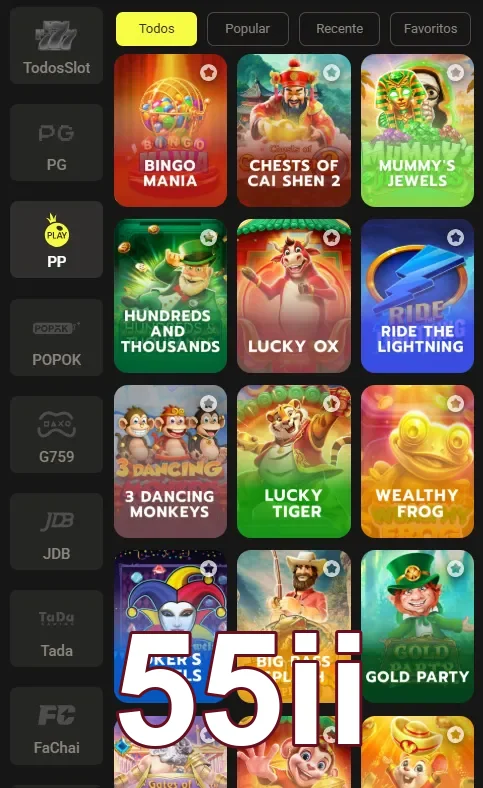Select the Todos filter tab
483x788 pixels.
tap(156, 29)
